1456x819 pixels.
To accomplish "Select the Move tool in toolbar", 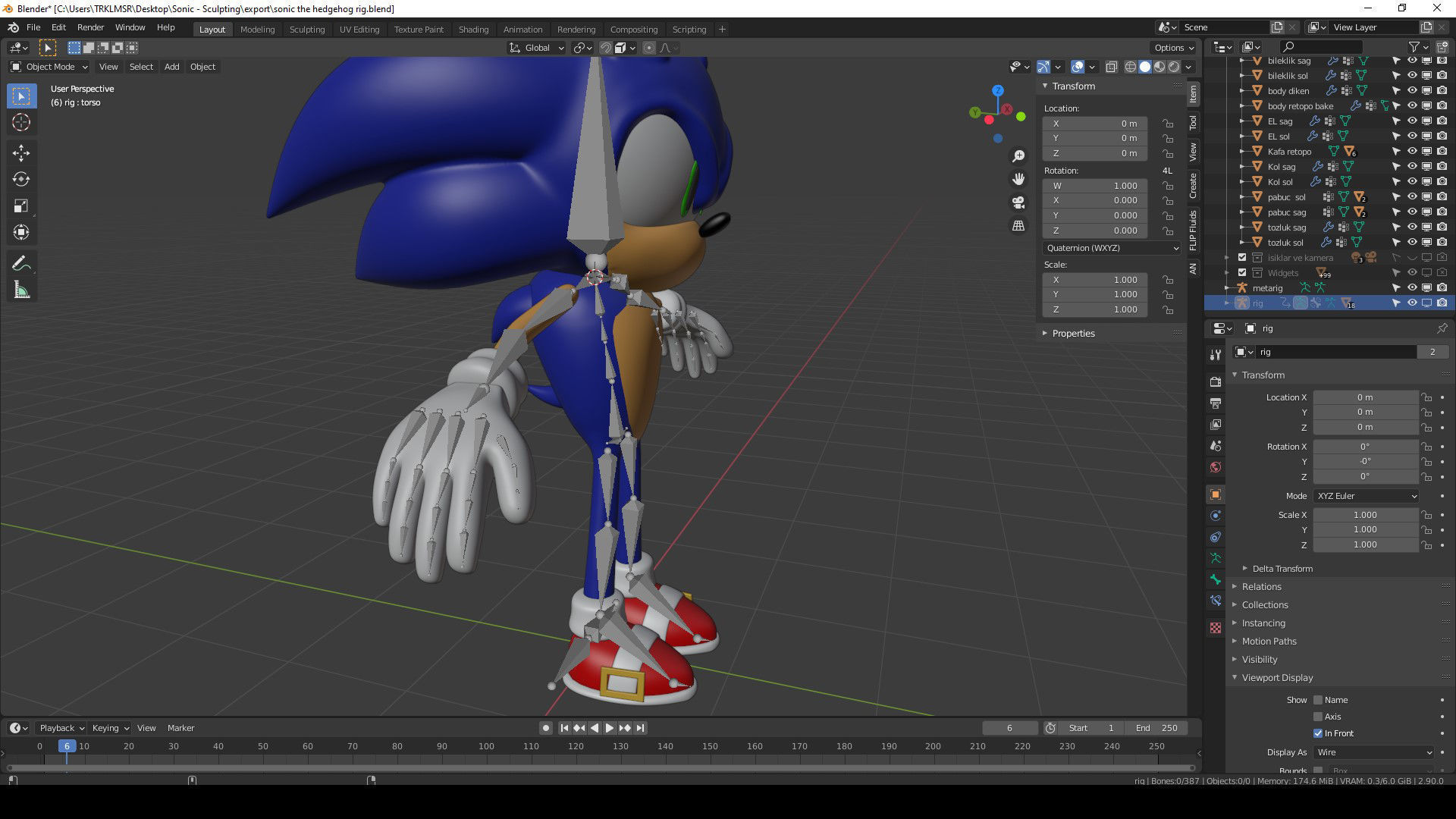I will (x=21, y=152).
